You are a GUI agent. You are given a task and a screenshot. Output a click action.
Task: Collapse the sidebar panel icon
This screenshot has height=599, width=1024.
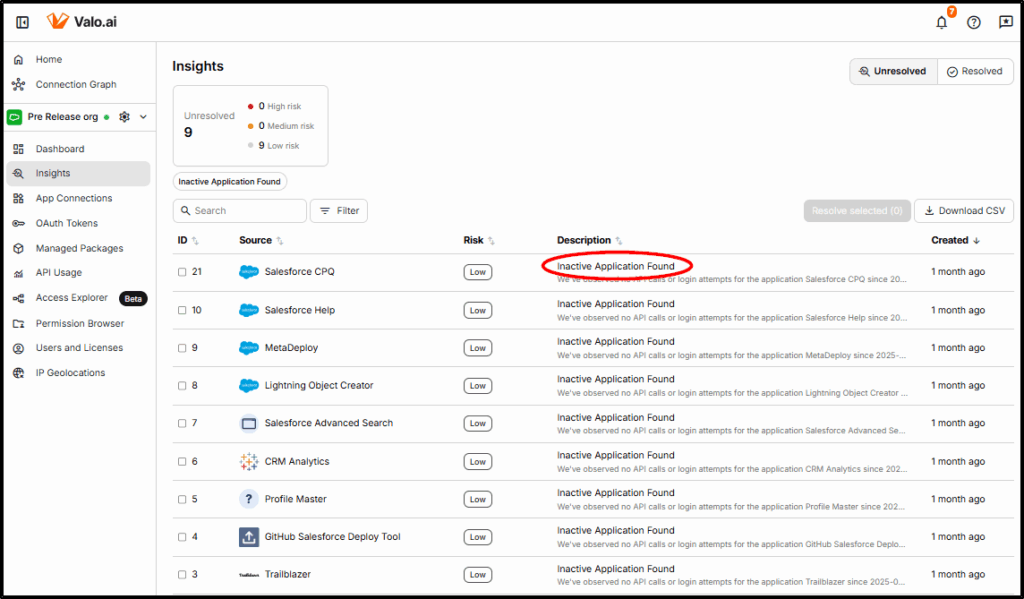coord(22,22)
